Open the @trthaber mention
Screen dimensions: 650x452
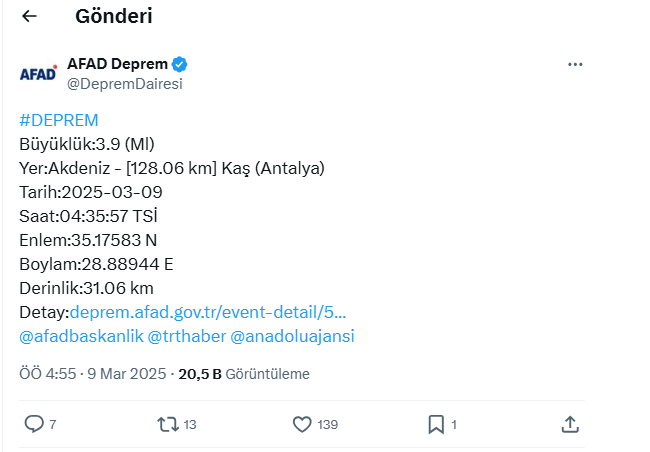[x=187, y=336]
